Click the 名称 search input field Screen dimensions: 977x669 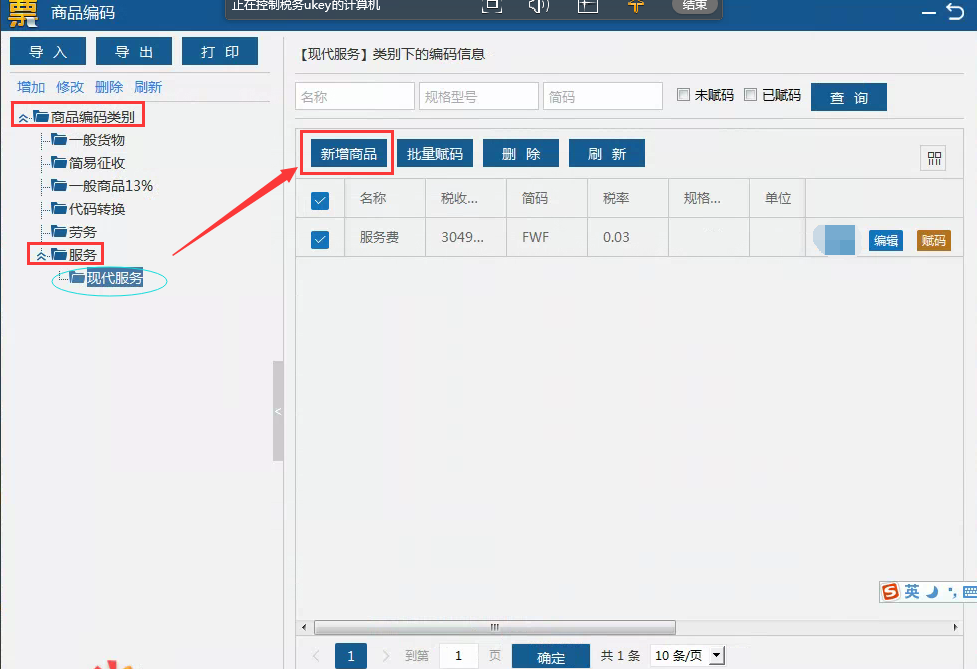354,97
